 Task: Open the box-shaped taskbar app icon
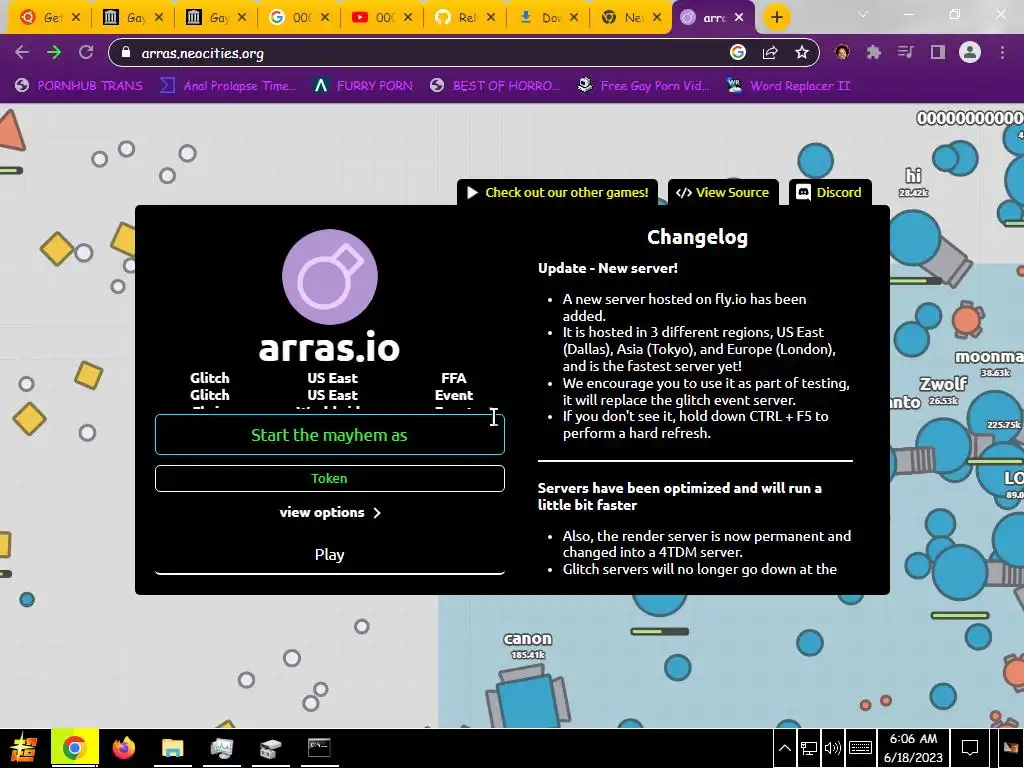[270, 748]
